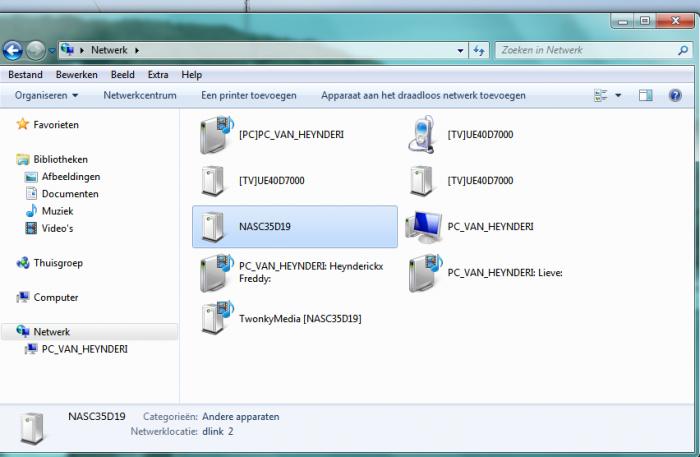This screenshot has height=457, width=700.
Task: Open Video's library
Action: 57,228
